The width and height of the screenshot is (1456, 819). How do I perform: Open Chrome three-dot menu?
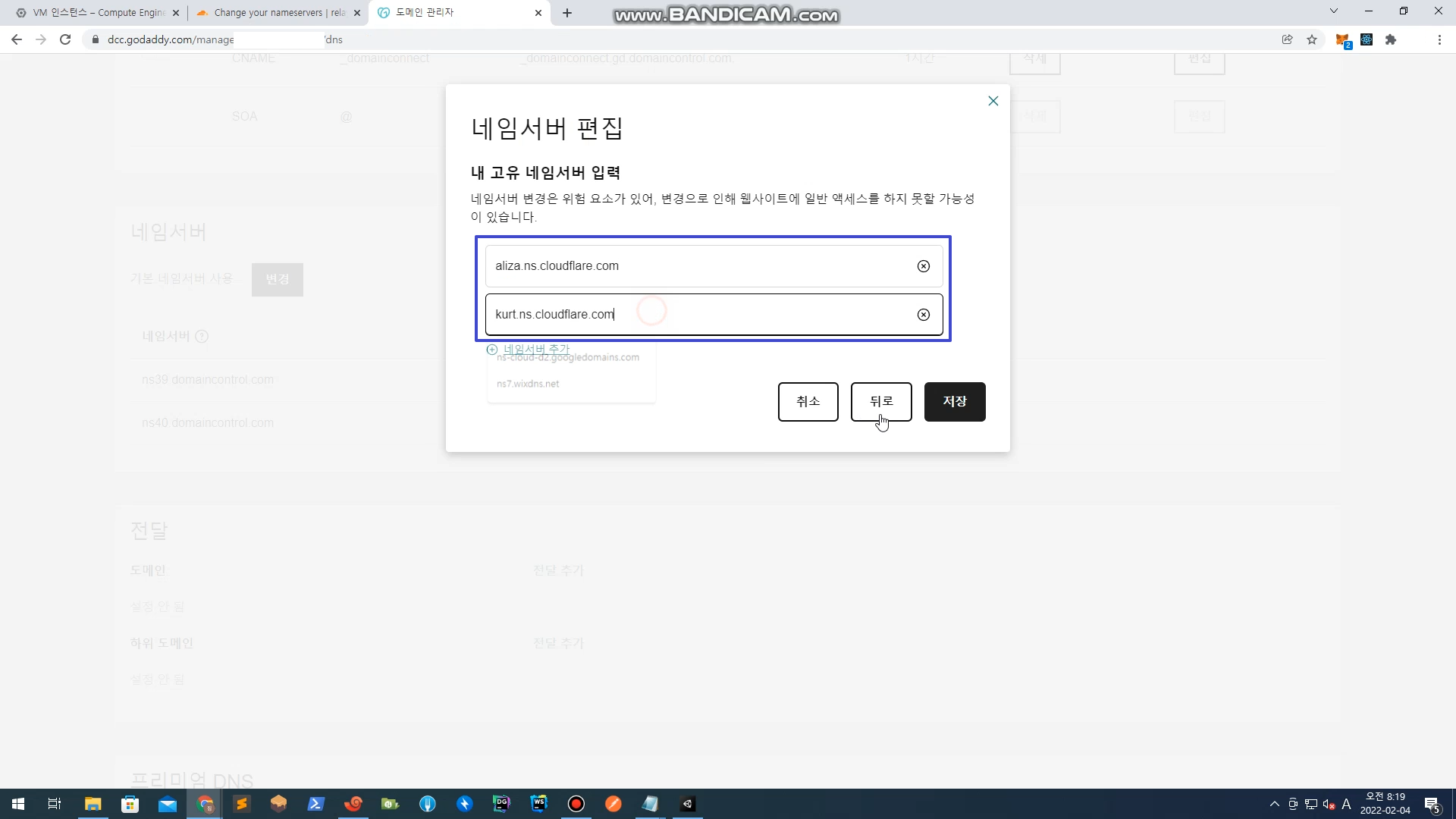coord(1439,39)
